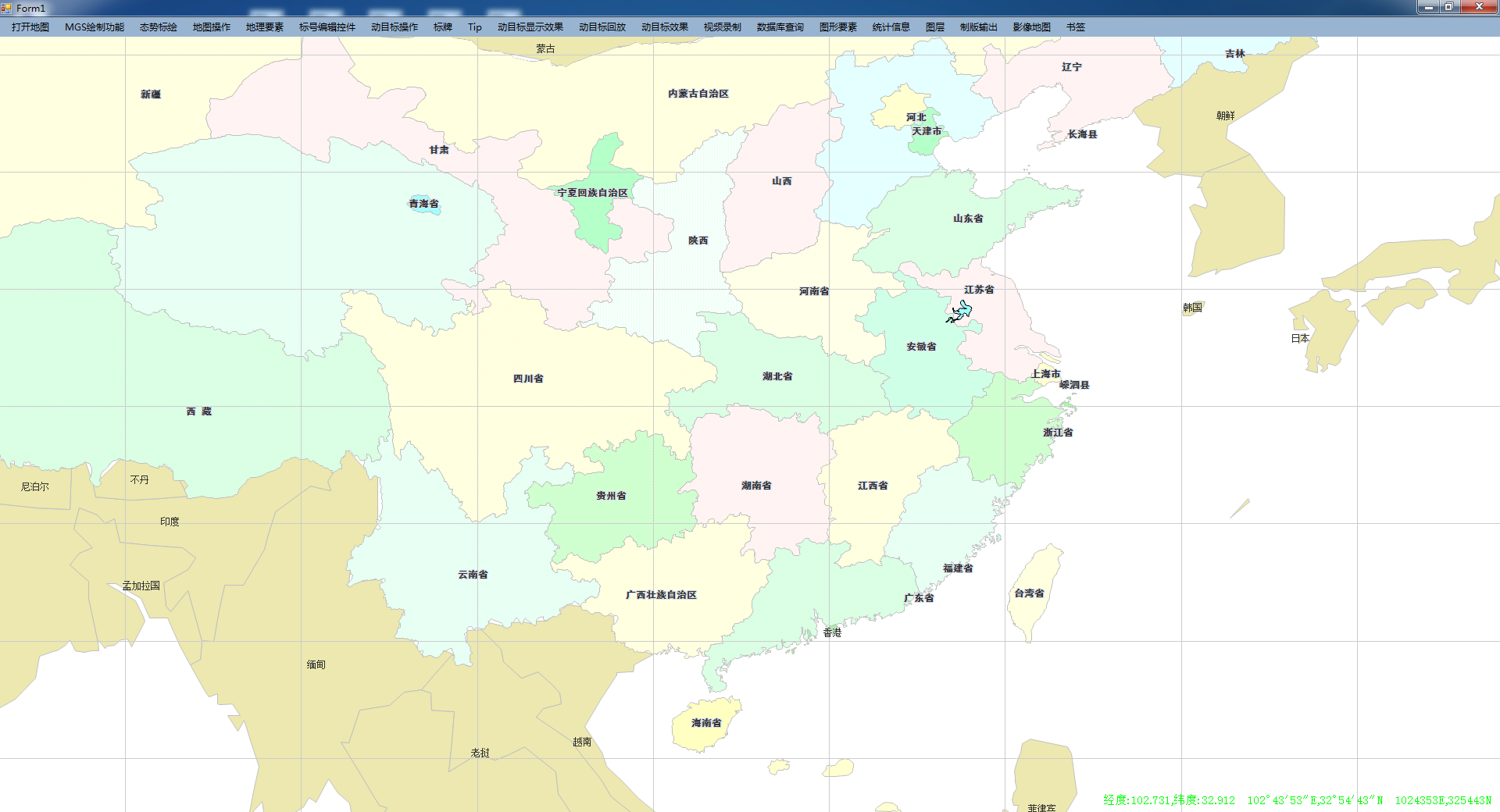The image size is (1500, 812).
Task: Open the 数据库查询 menu
Action: point(780,27)
